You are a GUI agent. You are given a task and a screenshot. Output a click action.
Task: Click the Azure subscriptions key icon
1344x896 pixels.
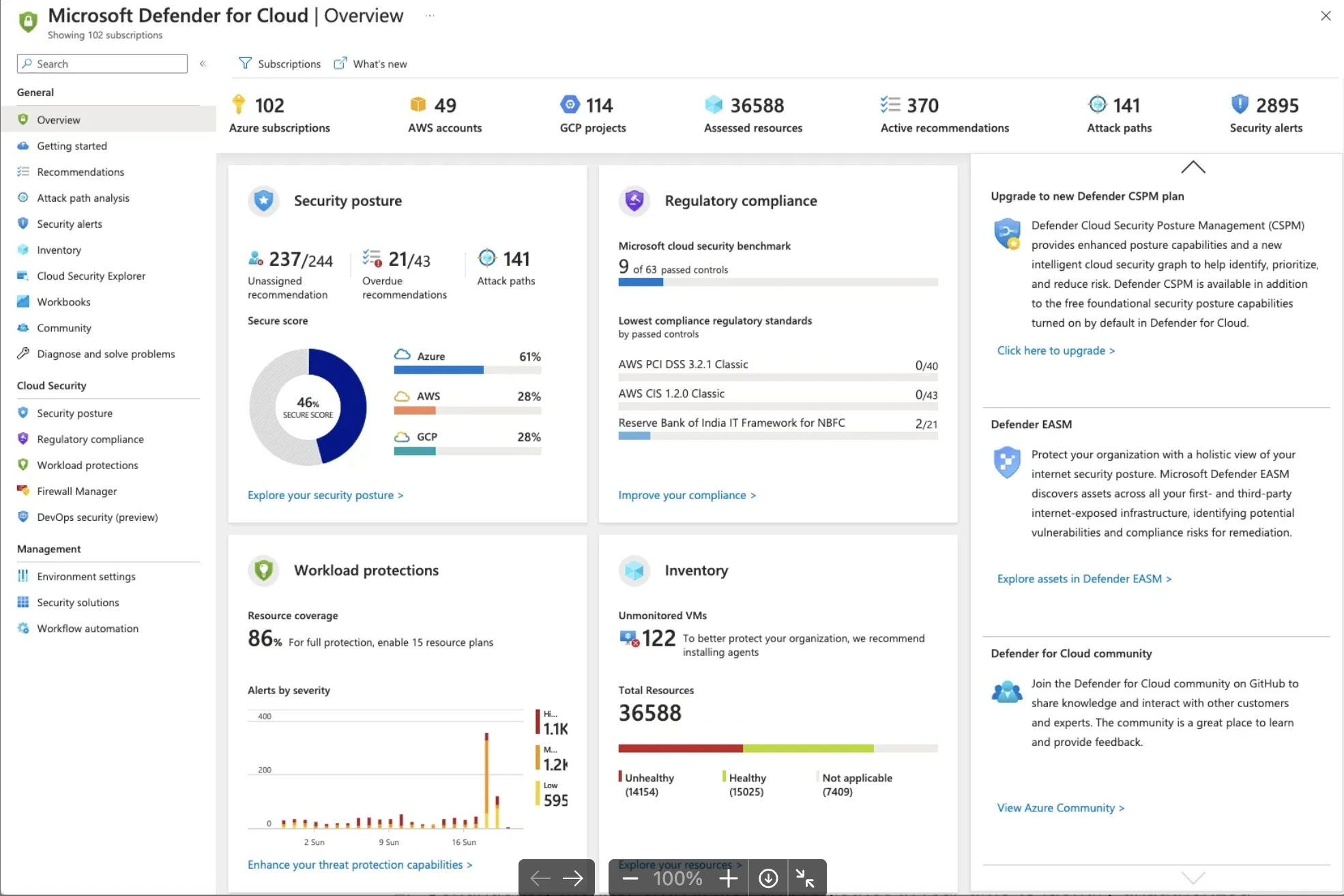click(x=239, y=104)
